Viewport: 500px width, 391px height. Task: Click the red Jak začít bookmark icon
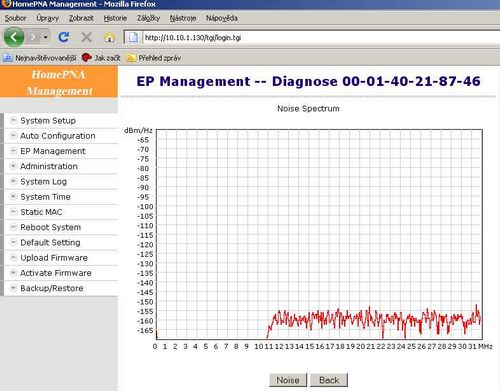86,58
